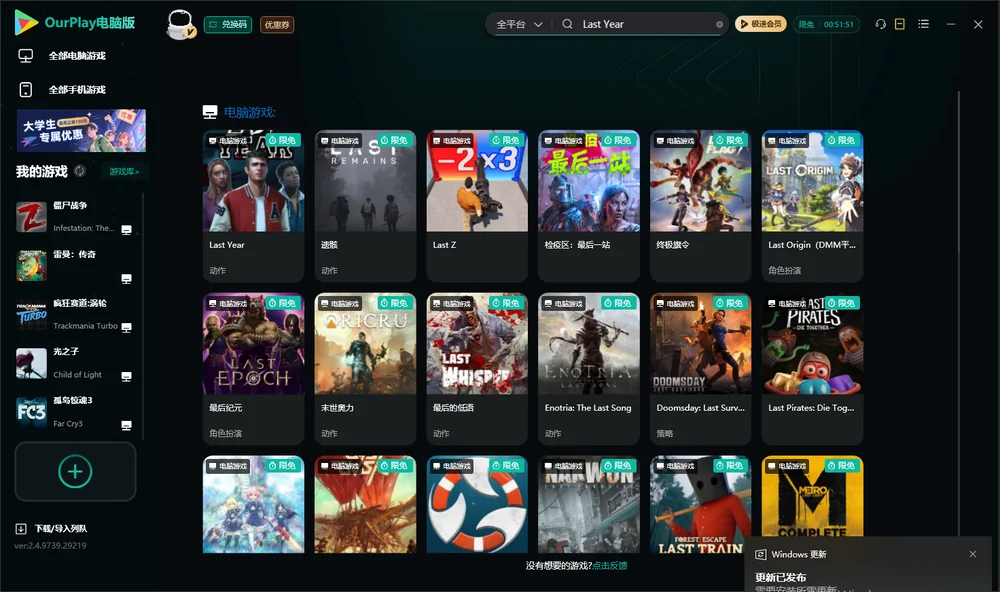
Task: Launch Trackmania Turbo from my games
Action: pyautogui.click(x=74, y=314)
